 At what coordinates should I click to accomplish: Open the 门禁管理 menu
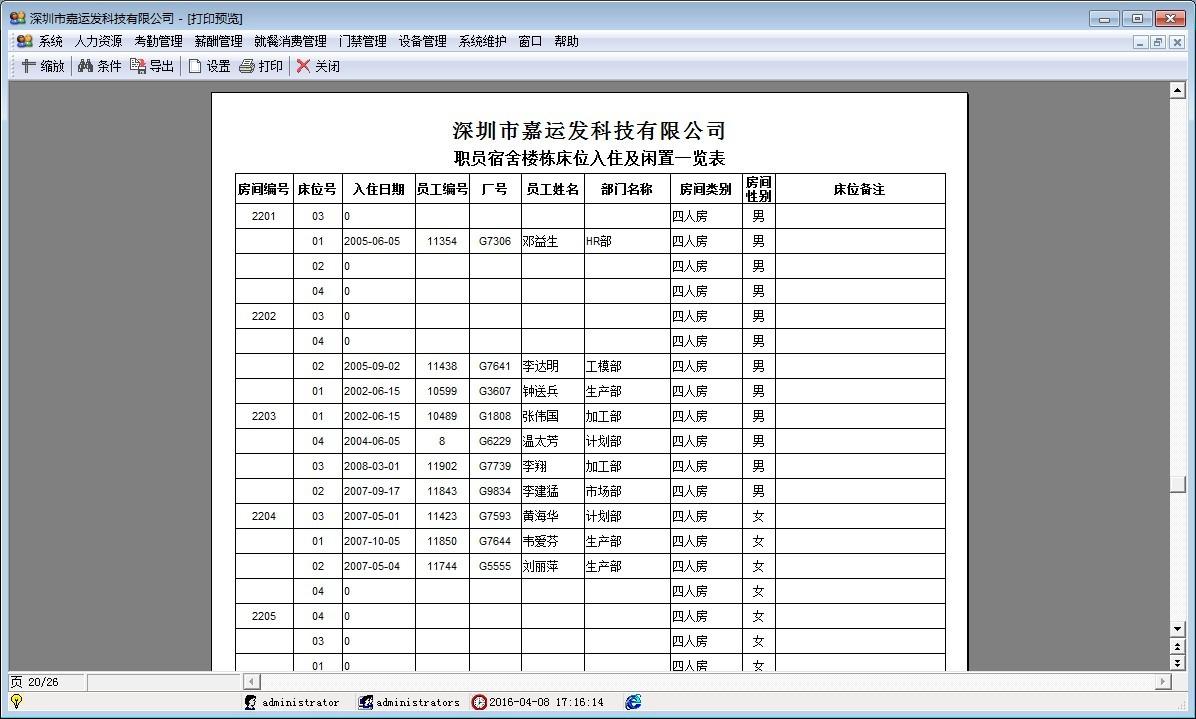[362, 41]
